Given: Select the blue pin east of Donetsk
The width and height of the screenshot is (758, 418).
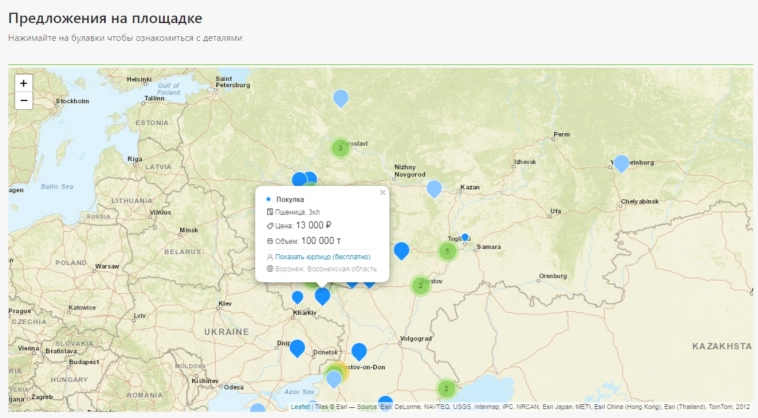Looking at the screenshot, I should click(x=359, y=350).
